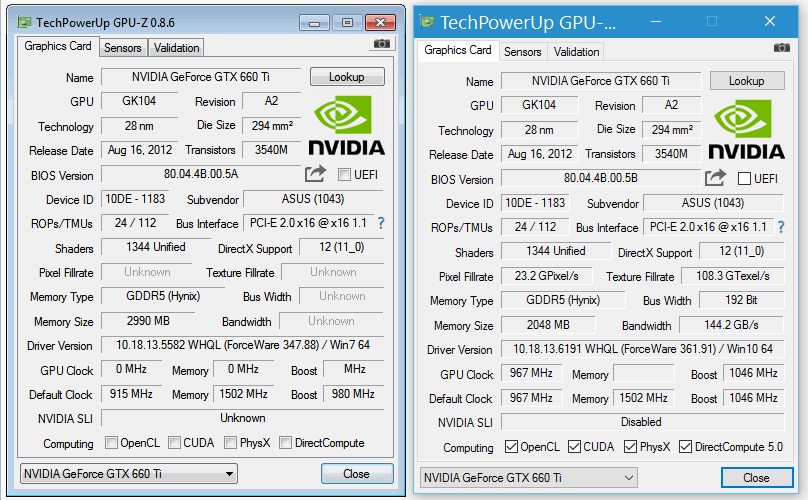Click Bus Interface question mark in left window

coord(381,223)
